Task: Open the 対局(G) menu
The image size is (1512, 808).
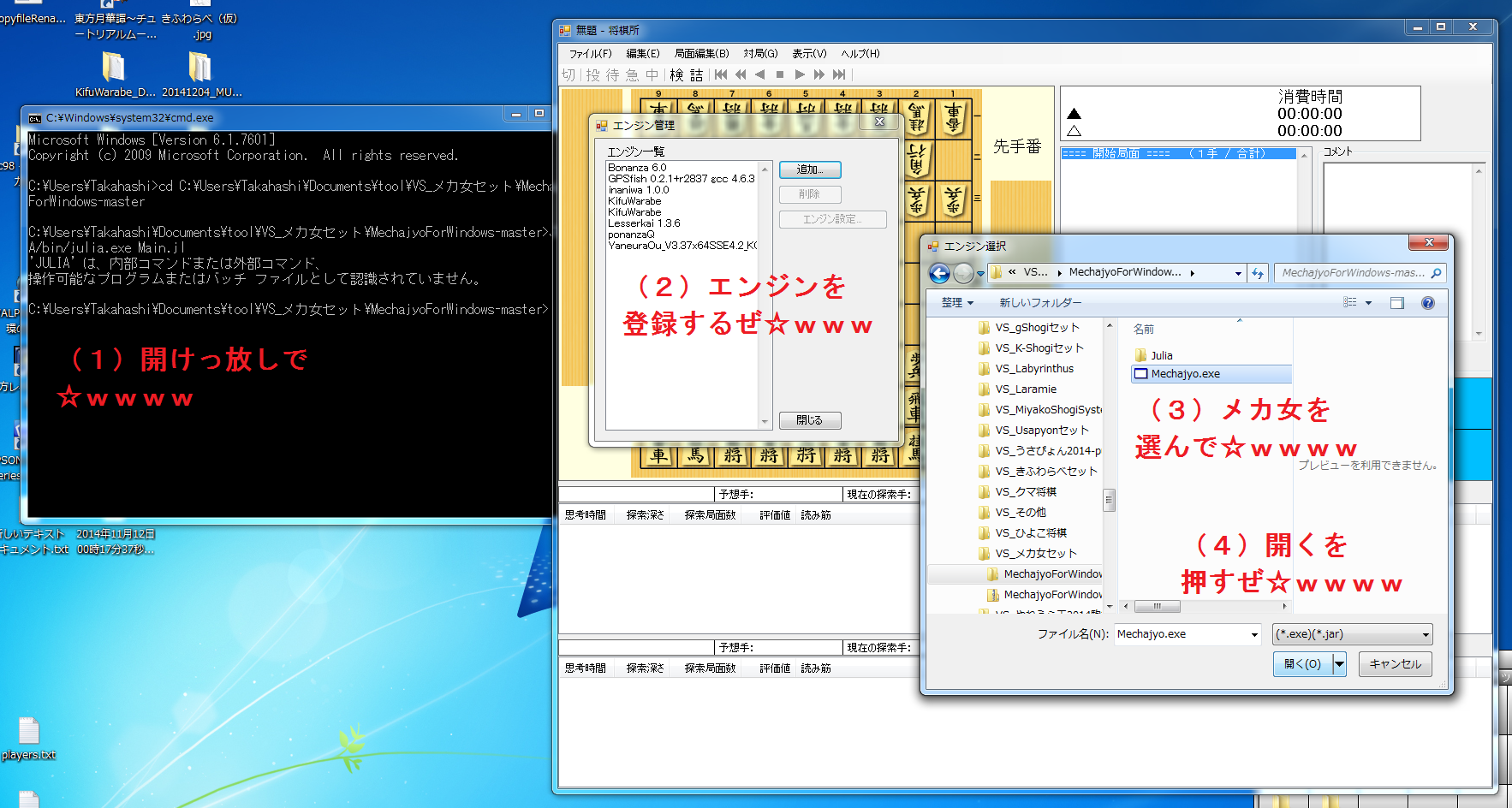Action: (x=760, y=54)
